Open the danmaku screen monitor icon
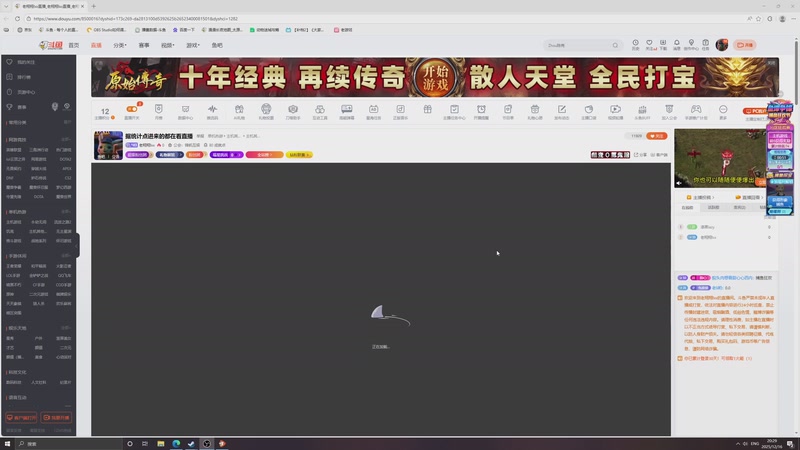Viewport: 800px width, 450px height. point(346,109)
